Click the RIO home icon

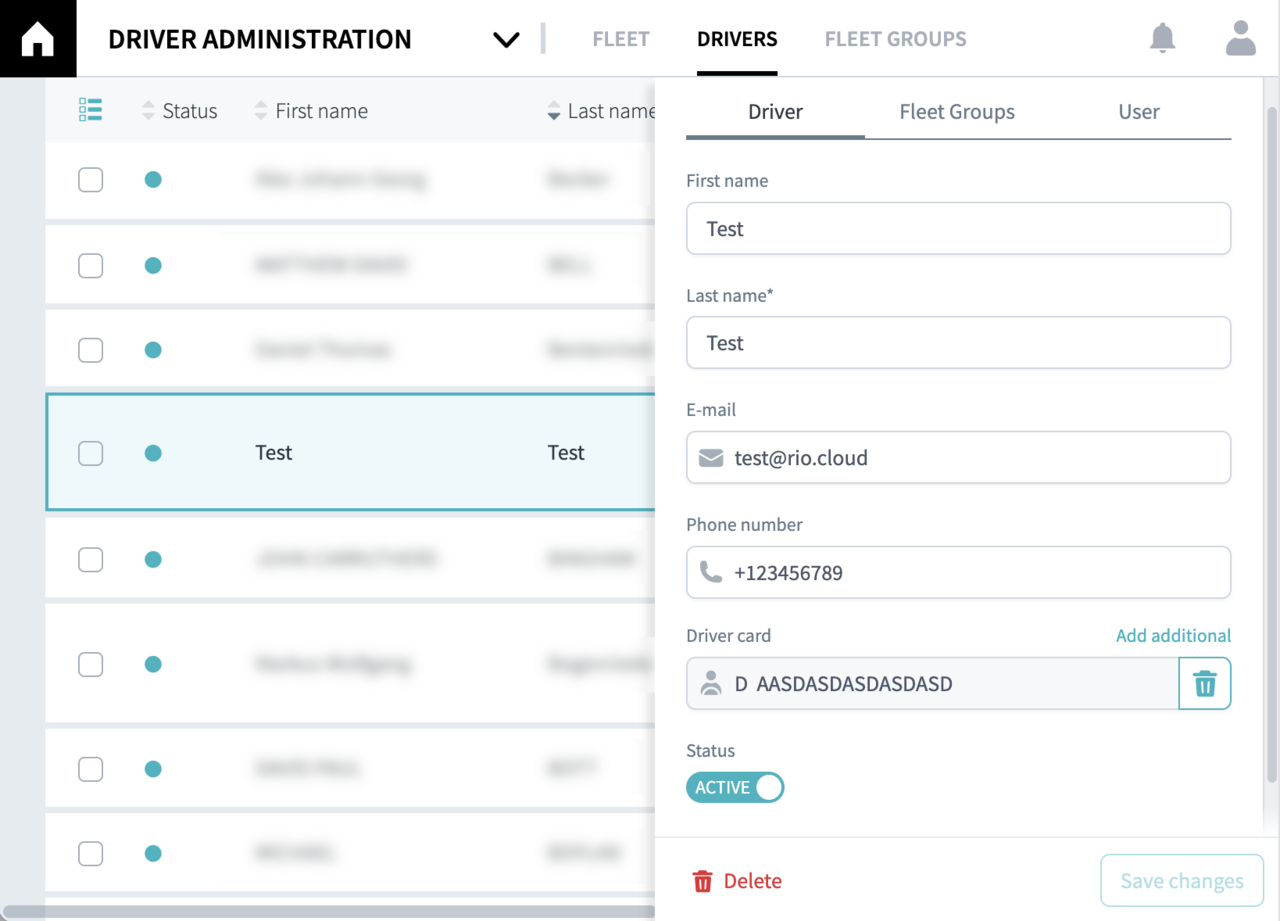[x=38, y=38]
